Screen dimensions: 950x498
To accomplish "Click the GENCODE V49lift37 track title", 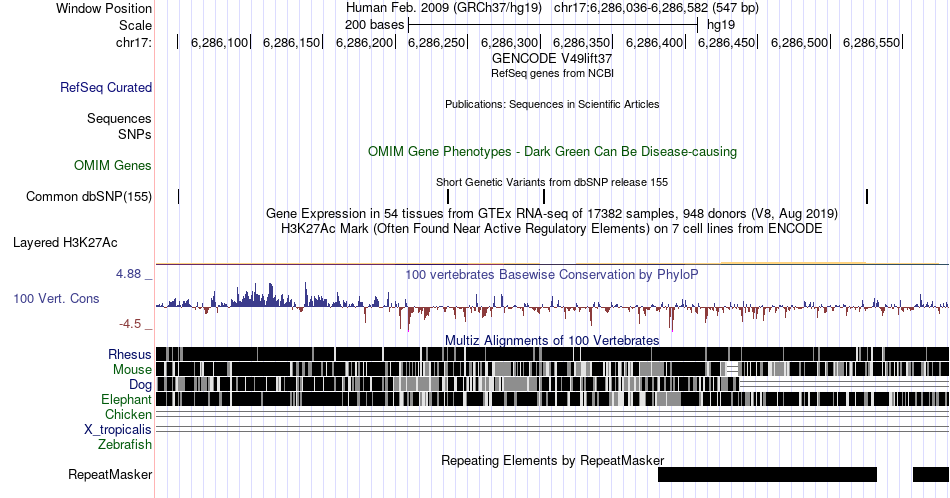I will [x=552, y=59].
